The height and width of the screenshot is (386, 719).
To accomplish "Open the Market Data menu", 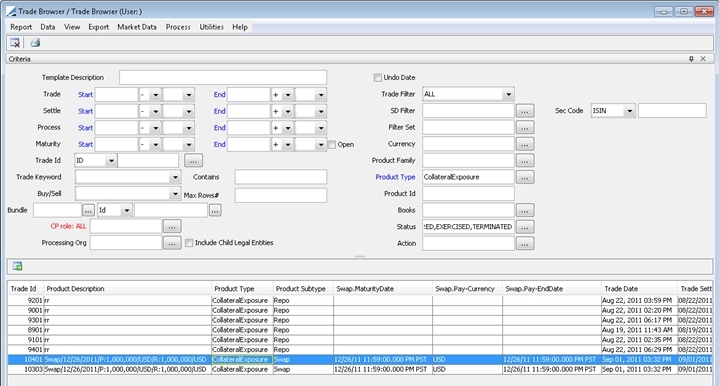I will tap(137, 27).
